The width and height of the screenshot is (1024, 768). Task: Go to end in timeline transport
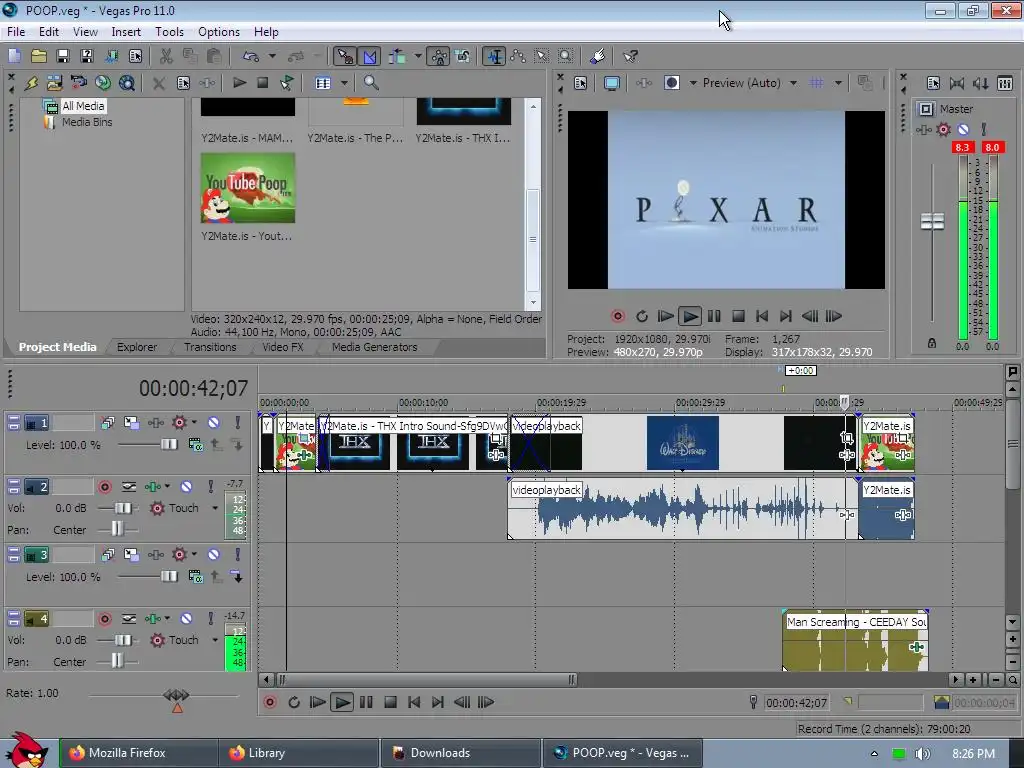438,702
